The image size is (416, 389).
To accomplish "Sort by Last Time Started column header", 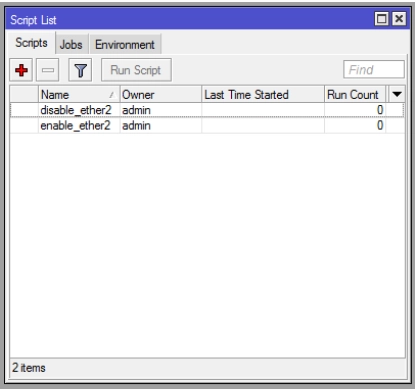I will coord(263,95).
